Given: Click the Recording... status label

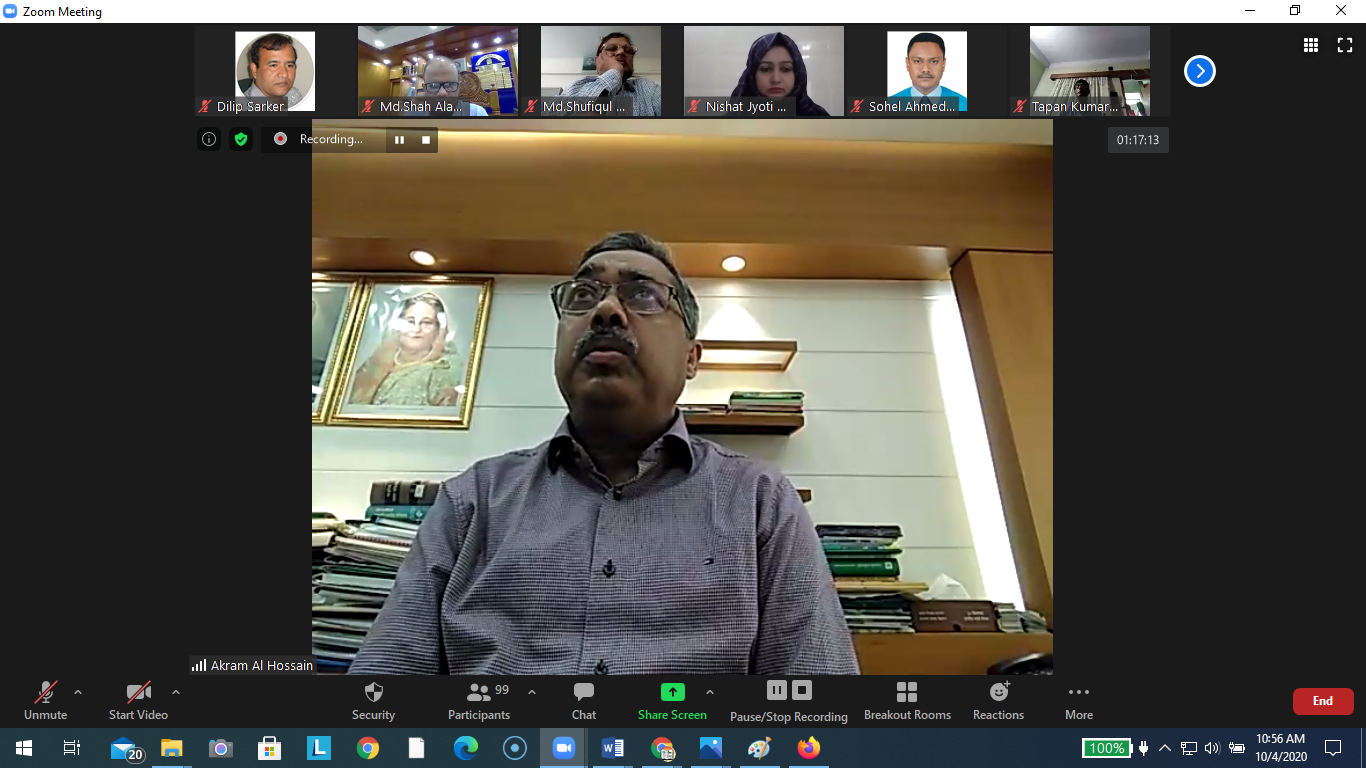Looking at the screenshot, I should pos(331,139).
